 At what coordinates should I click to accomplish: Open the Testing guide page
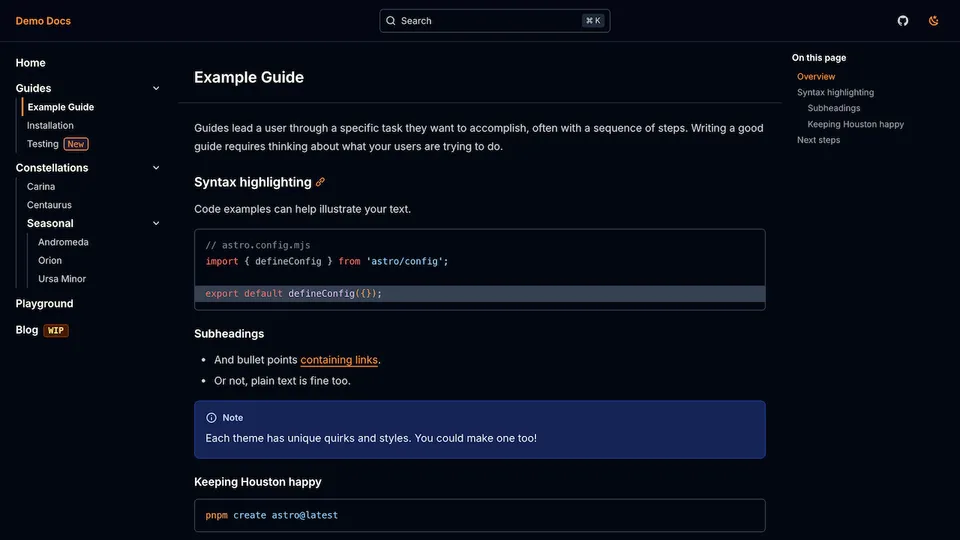[x=43, y=144]
